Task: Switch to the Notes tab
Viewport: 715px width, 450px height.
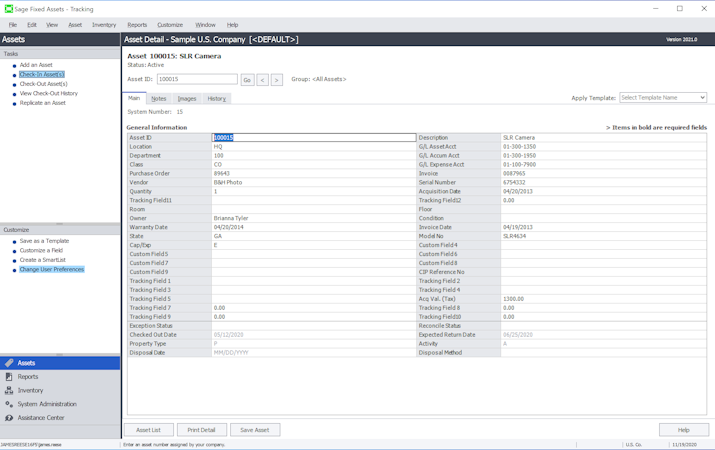Action: click(159, 98)
